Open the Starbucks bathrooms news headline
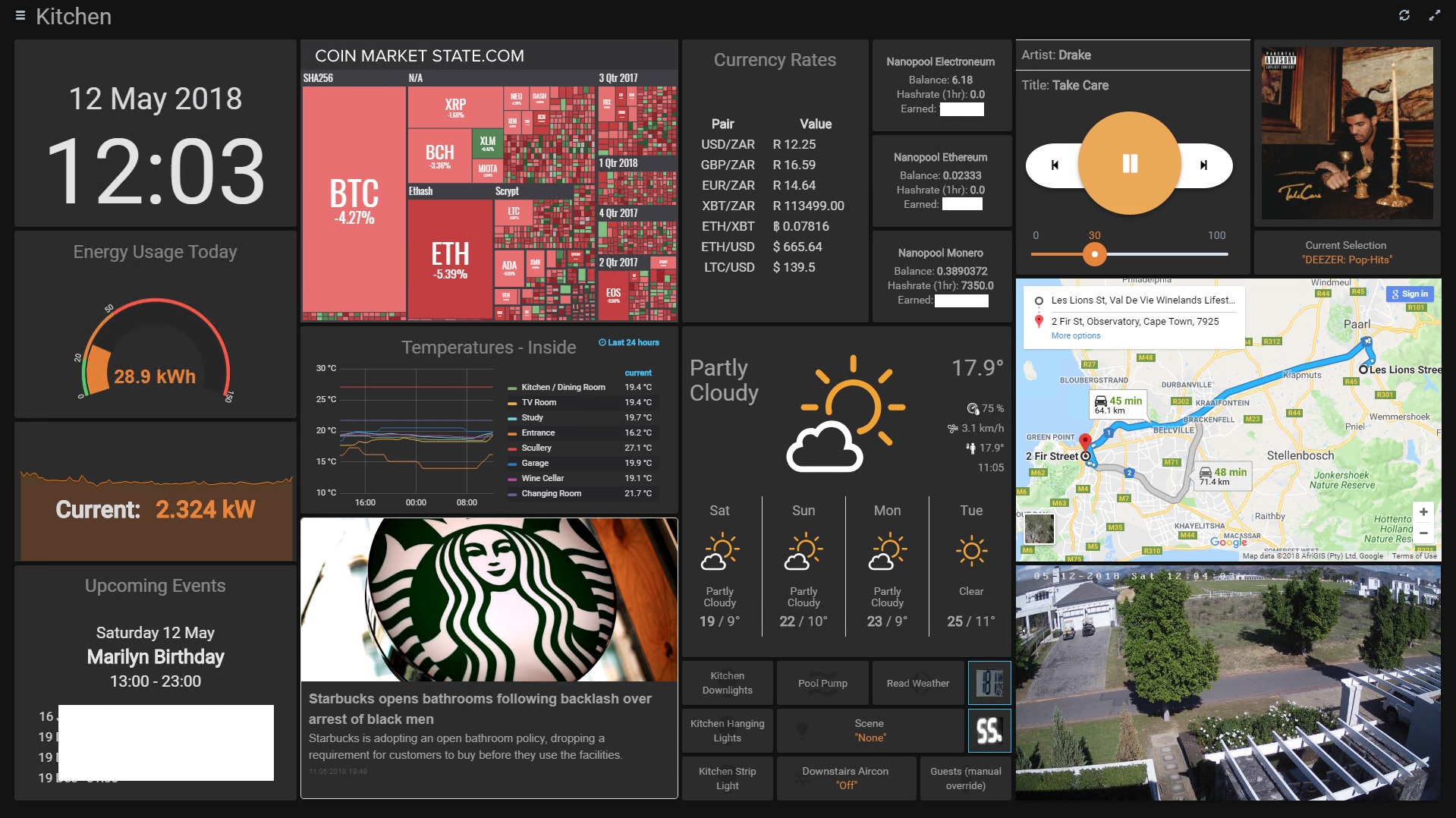This screenshot has width=1456, height=818. [480, 709]
